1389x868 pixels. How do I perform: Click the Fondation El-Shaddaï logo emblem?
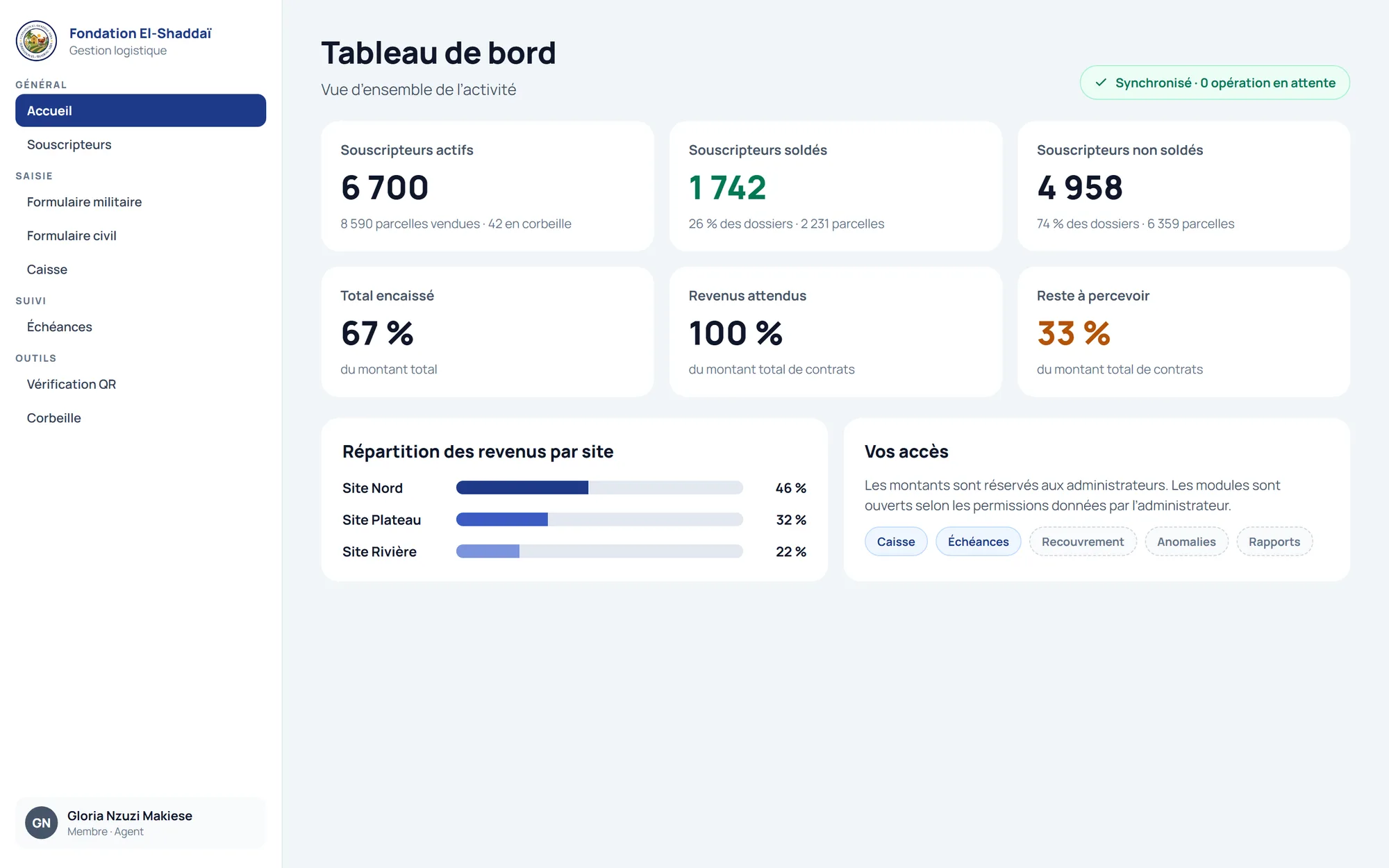36,40
